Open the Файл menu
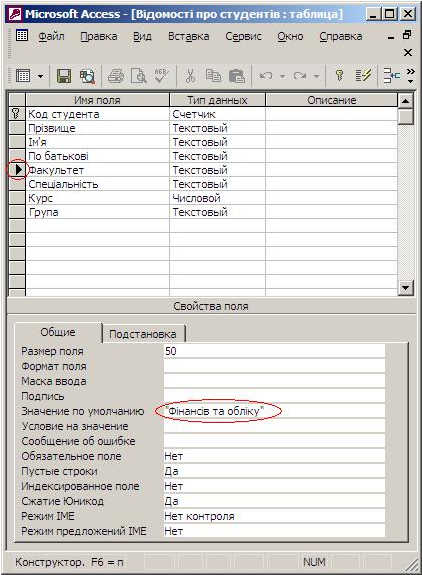Image resolution: width=422 pixels, height=575 pixels. pyautogui.click(x=51, y=36)
